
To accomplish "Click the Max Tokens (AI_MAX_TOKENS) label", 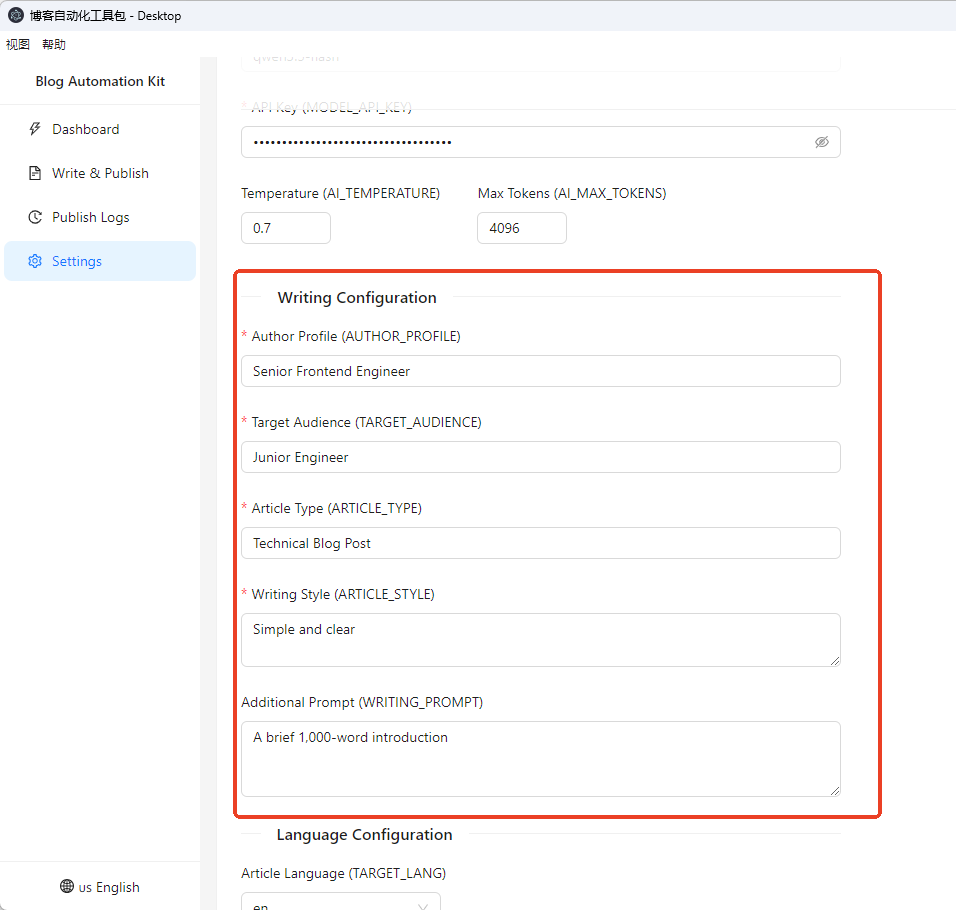I will pyautogui.click(x=572, y=193).
